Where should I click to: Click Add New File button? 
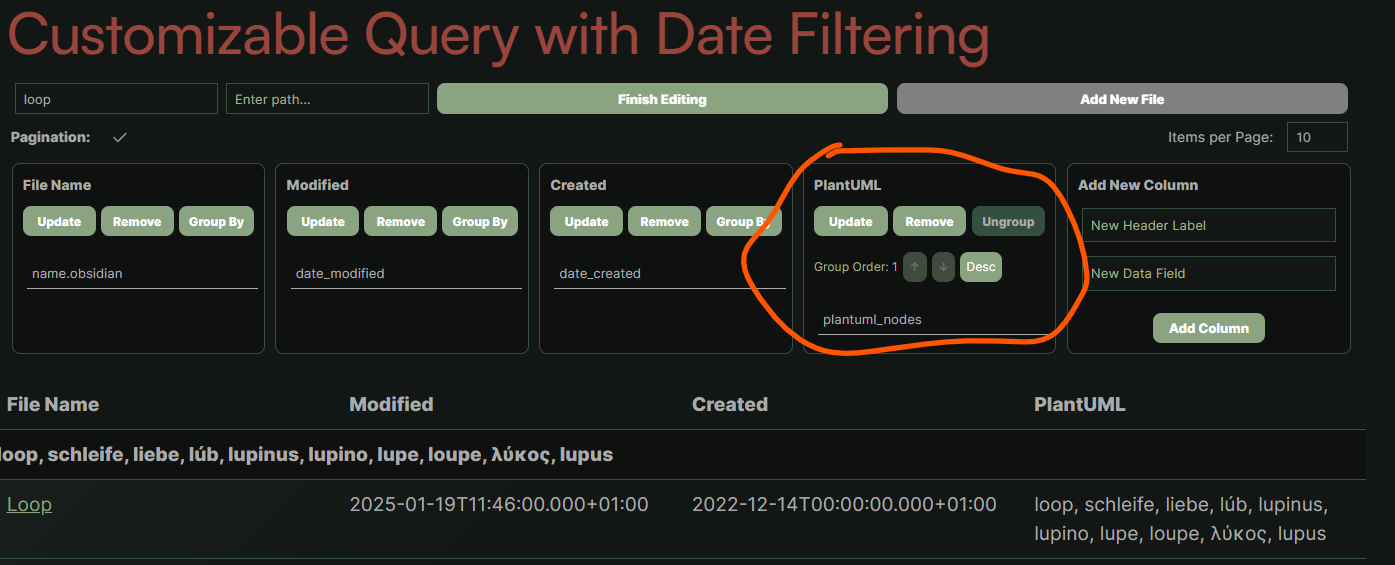[x=1121, y=99]
